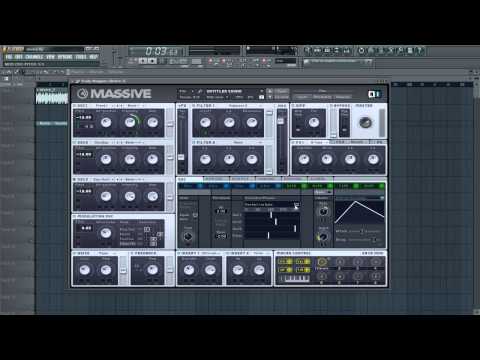Toggle the OSC1 section on/off switch
480x360 pixels.
[74, 106]
